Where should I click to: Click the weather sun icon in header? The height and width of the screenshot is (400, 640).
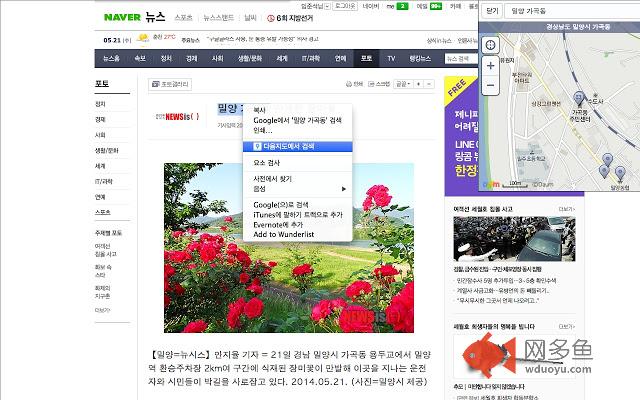pos(143,39)
